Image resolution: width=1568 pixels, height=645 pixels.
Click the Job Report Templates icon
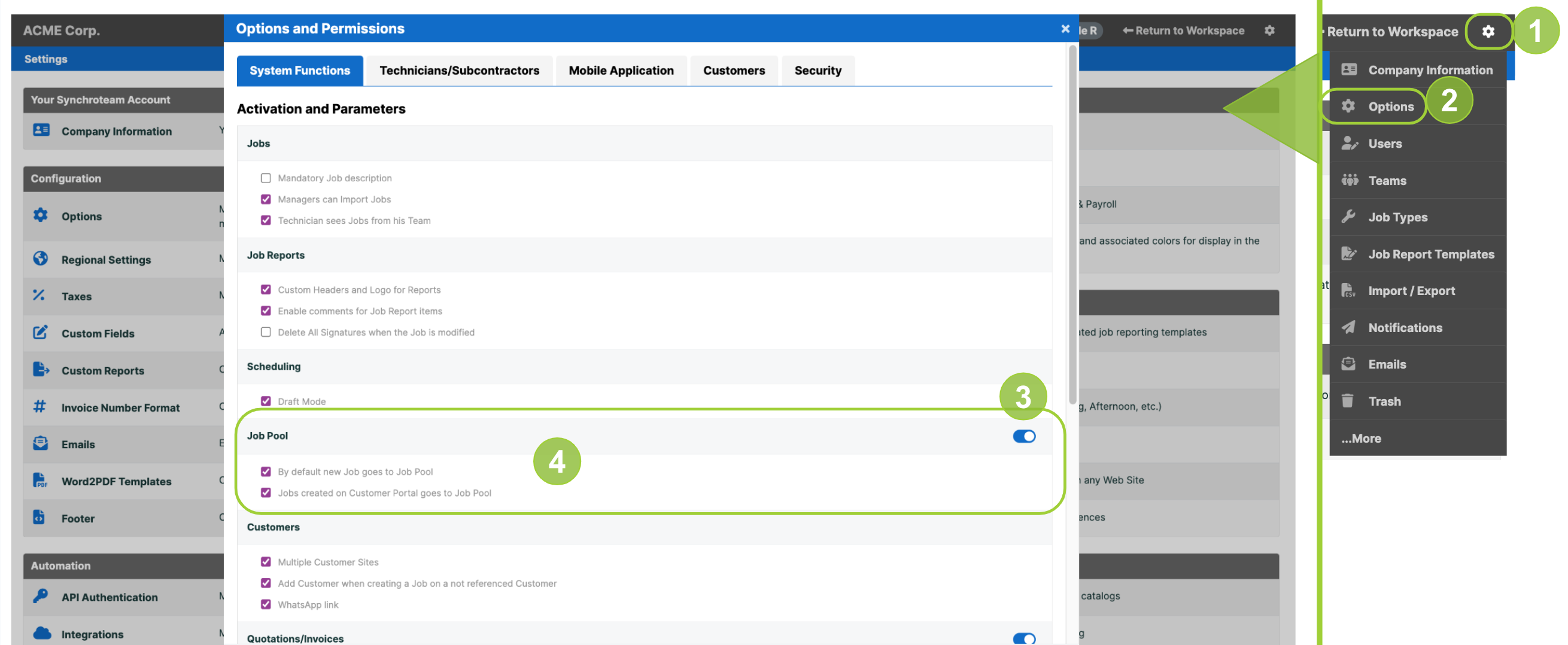tap(1349, 254)
